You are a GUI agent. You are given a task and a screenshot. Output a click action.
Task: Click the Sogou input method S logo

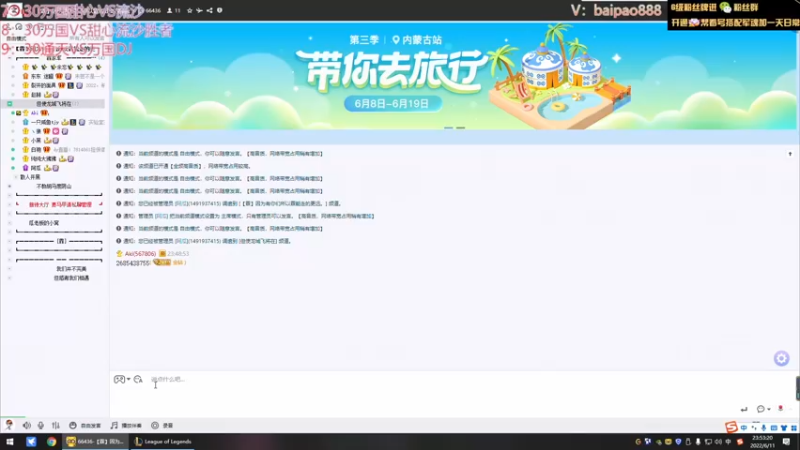[x=731, y=427]
